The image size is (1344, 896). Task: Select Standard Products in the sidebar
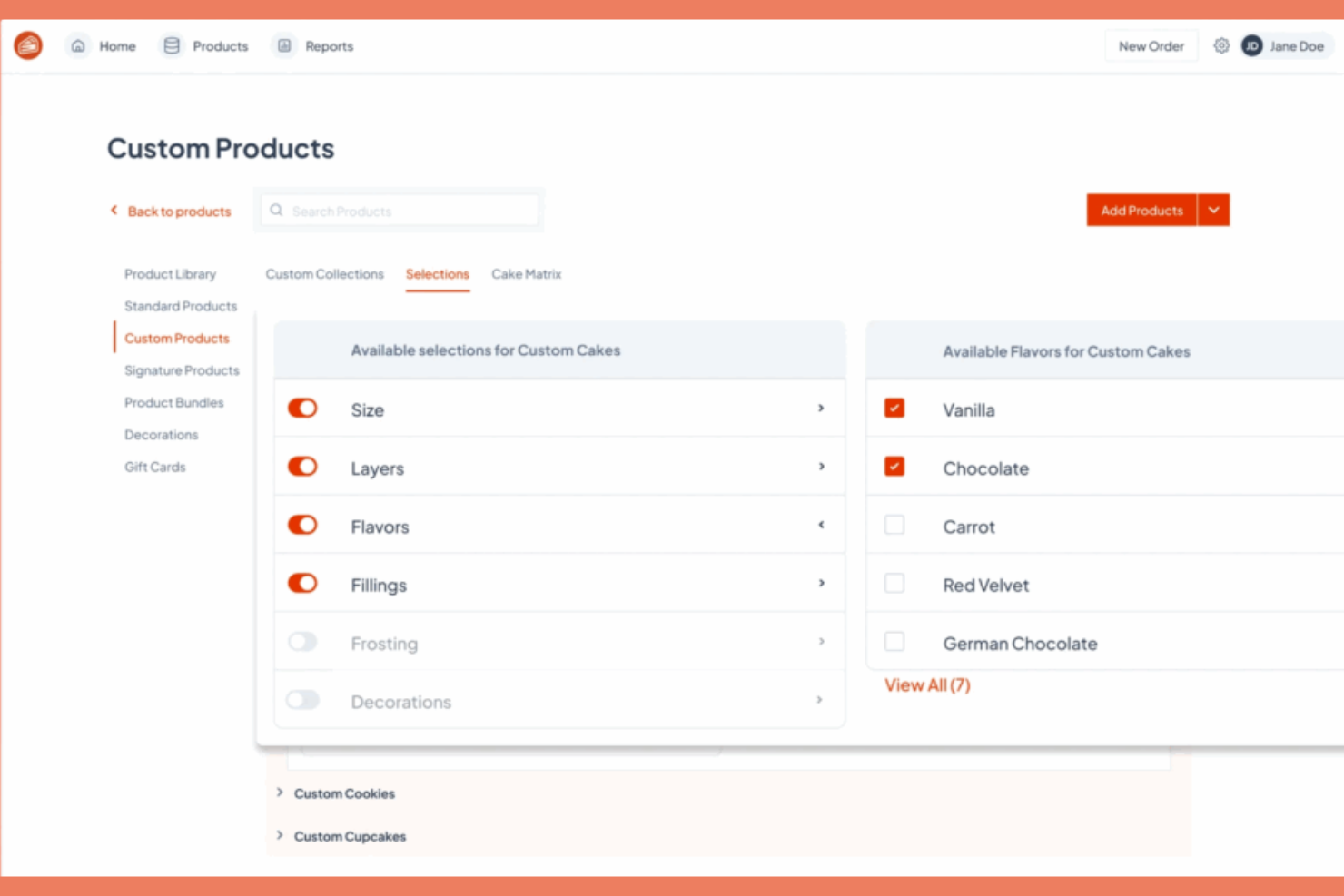[x=181, y=306]
